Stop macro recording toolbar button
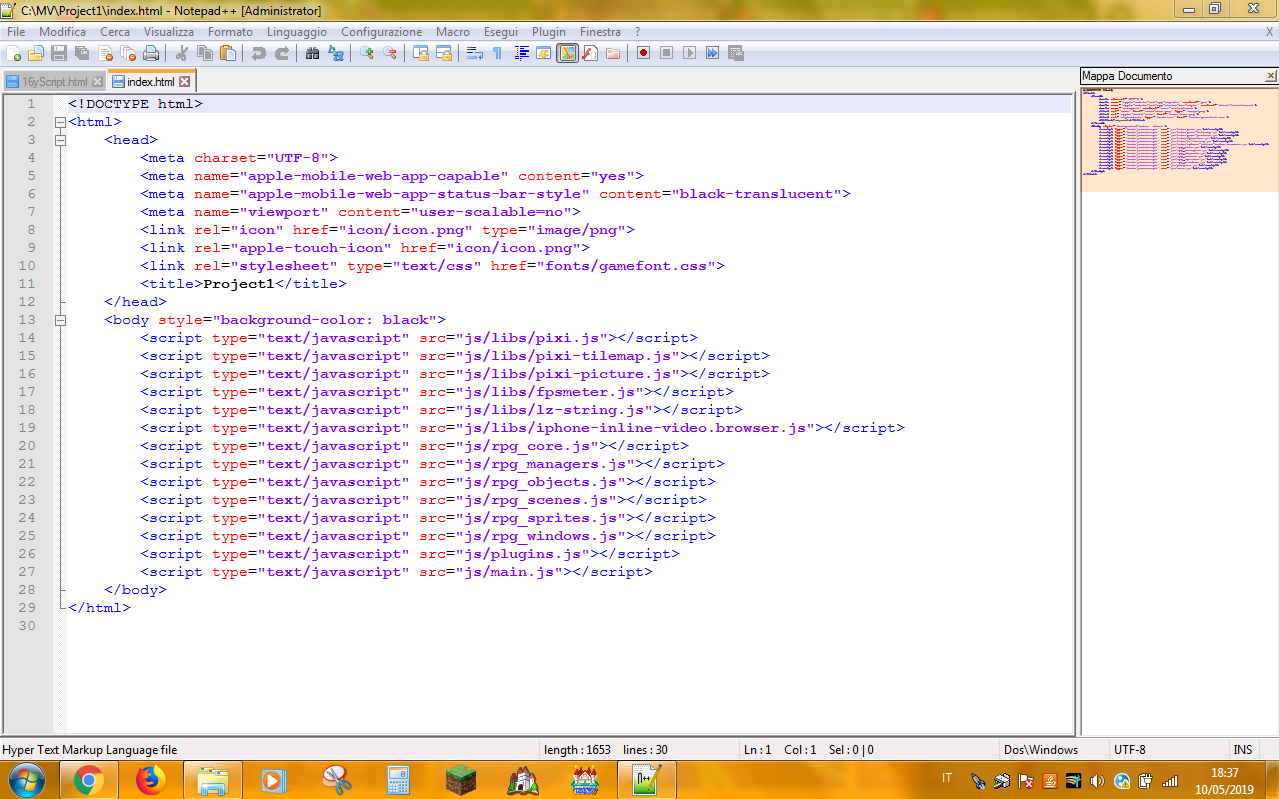The width and height of the screenshot is (1279, 799). pyautogui.click(x=666, y=53)
